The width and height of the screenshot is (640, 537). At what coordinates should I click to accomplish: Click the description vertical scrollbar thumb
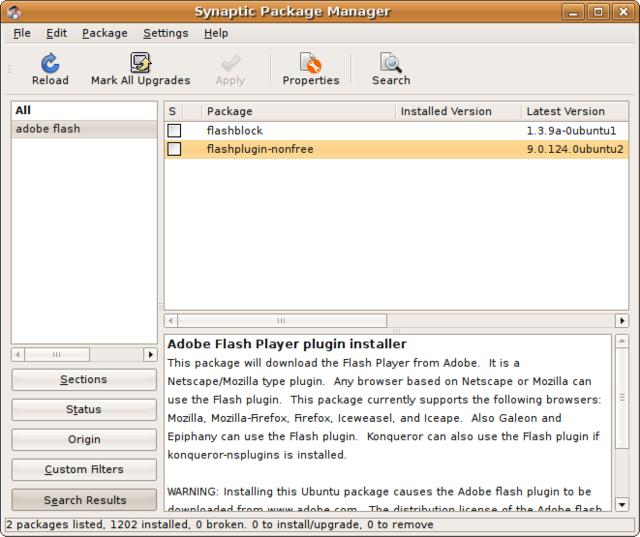point(622,398)
